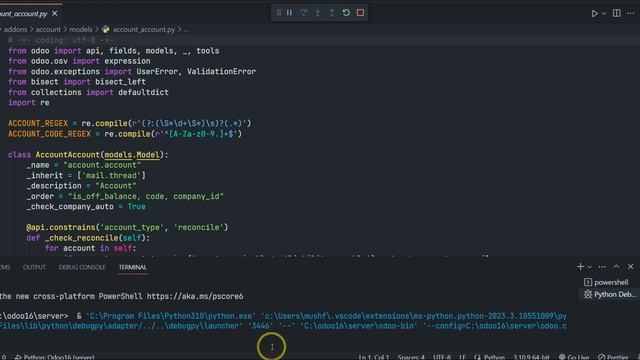Click defaultdict in import line
The width and height of the screenshot is (640, 360).
143,92
